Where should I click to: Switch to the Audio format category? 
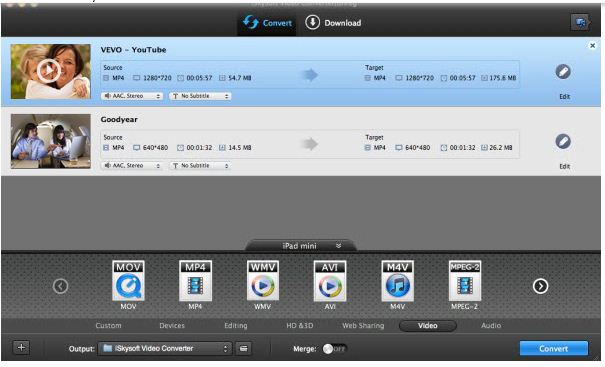click(491, 326)
